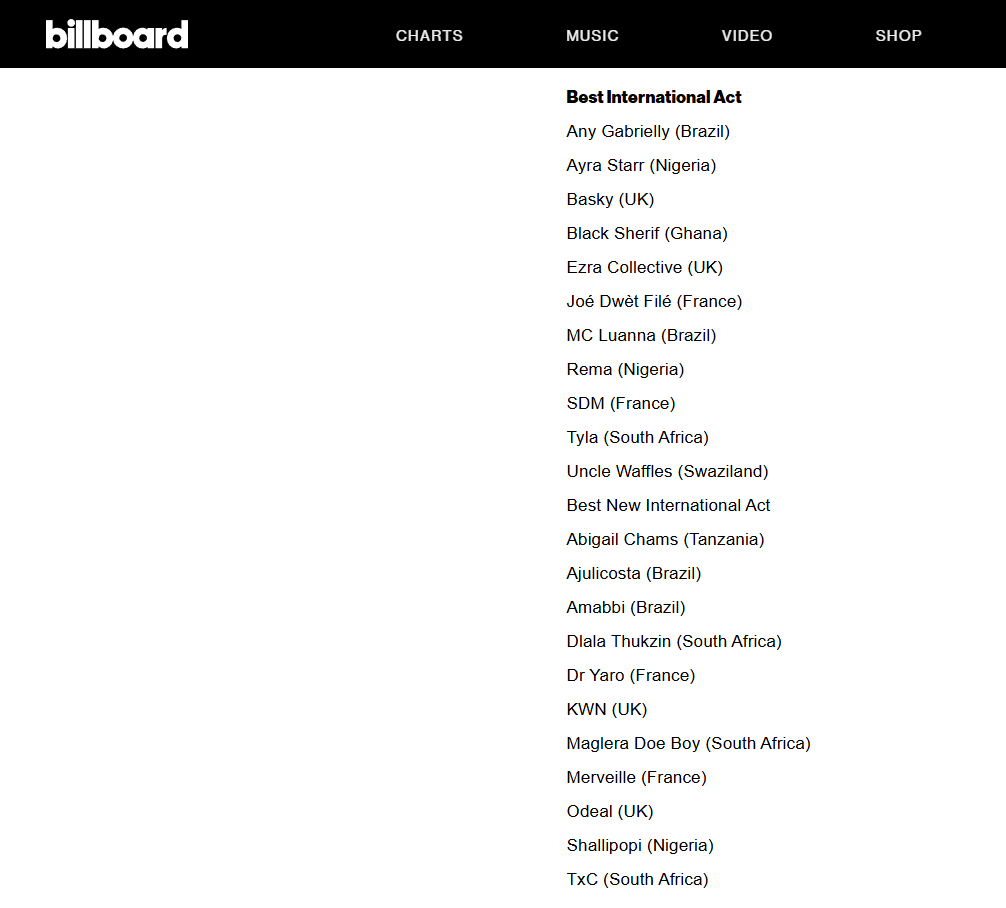Select Black Sherif (Ghana) line

pyautogui.click(x=647, y=234)
